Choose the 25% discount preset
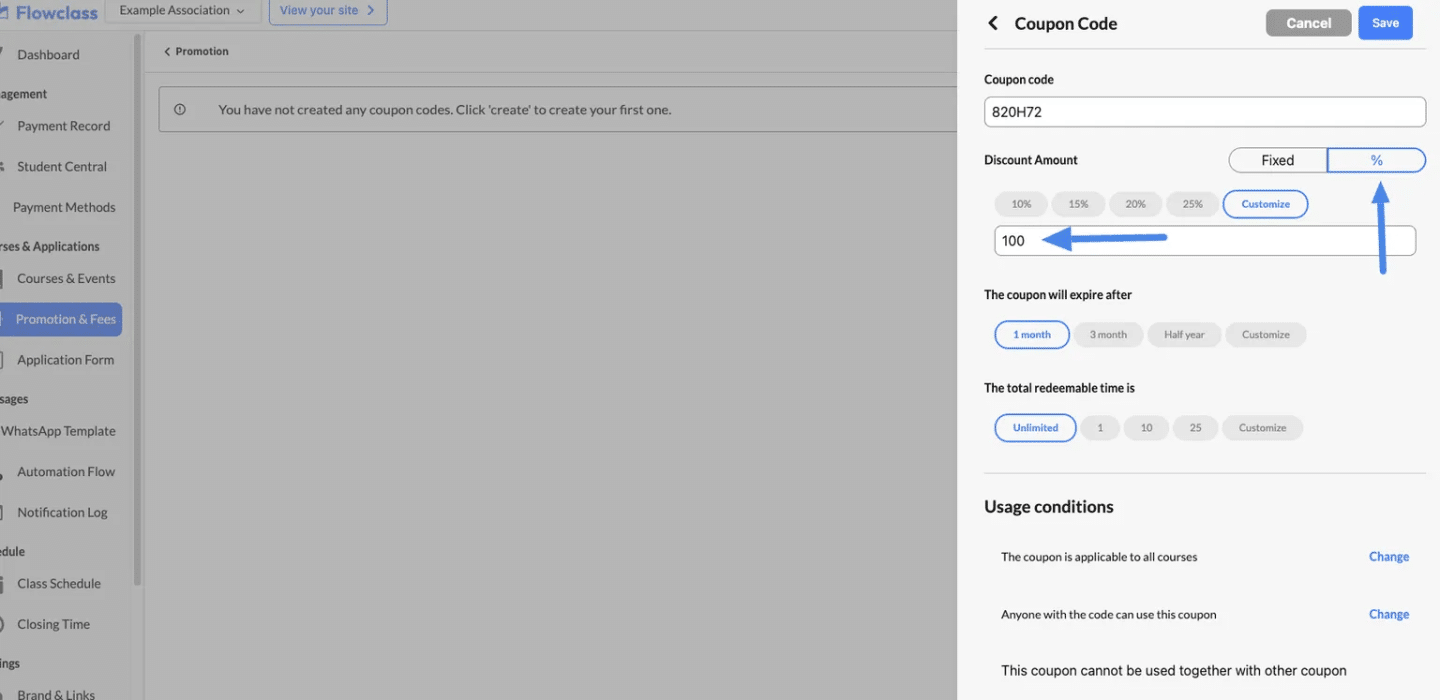1440x700 pixels. tap(1192, 204)
